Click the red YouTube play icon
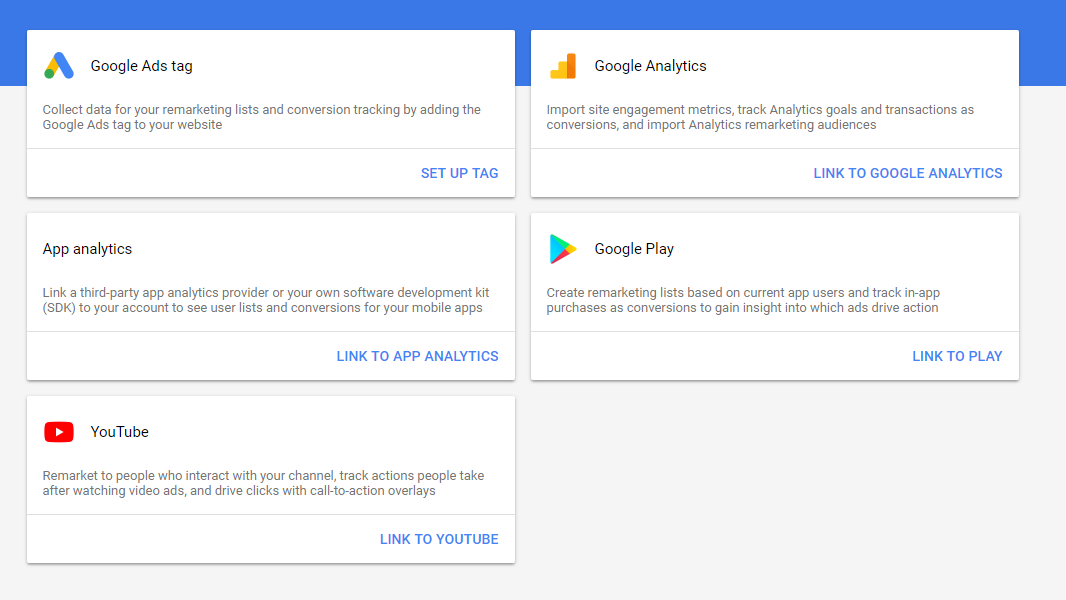1066x600 pixels. click(59, 432)
